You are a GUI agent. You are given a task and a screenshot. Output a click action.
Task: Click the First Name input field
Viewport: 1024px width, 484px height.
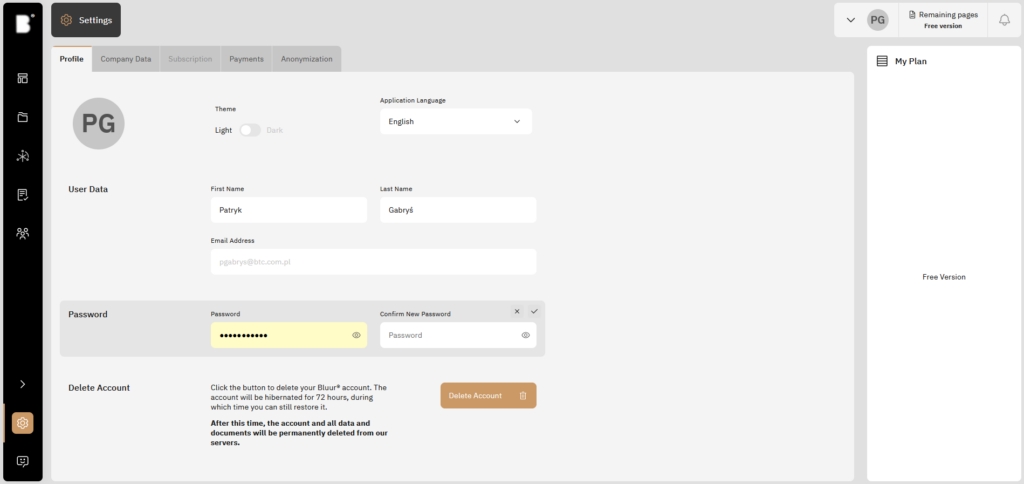coord(288,210)
